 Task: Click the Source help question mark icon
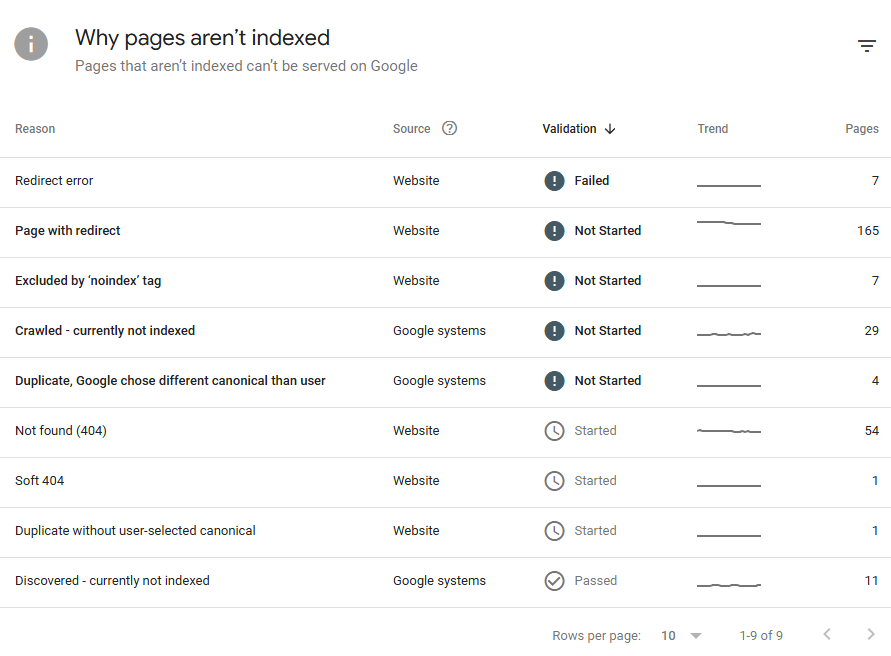tap(449, 128)
